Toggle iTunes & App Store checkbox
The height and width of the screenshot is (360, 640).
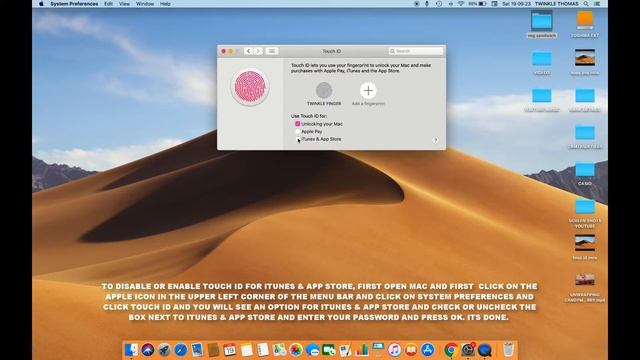pyautogui.click(x=297, y=139)
